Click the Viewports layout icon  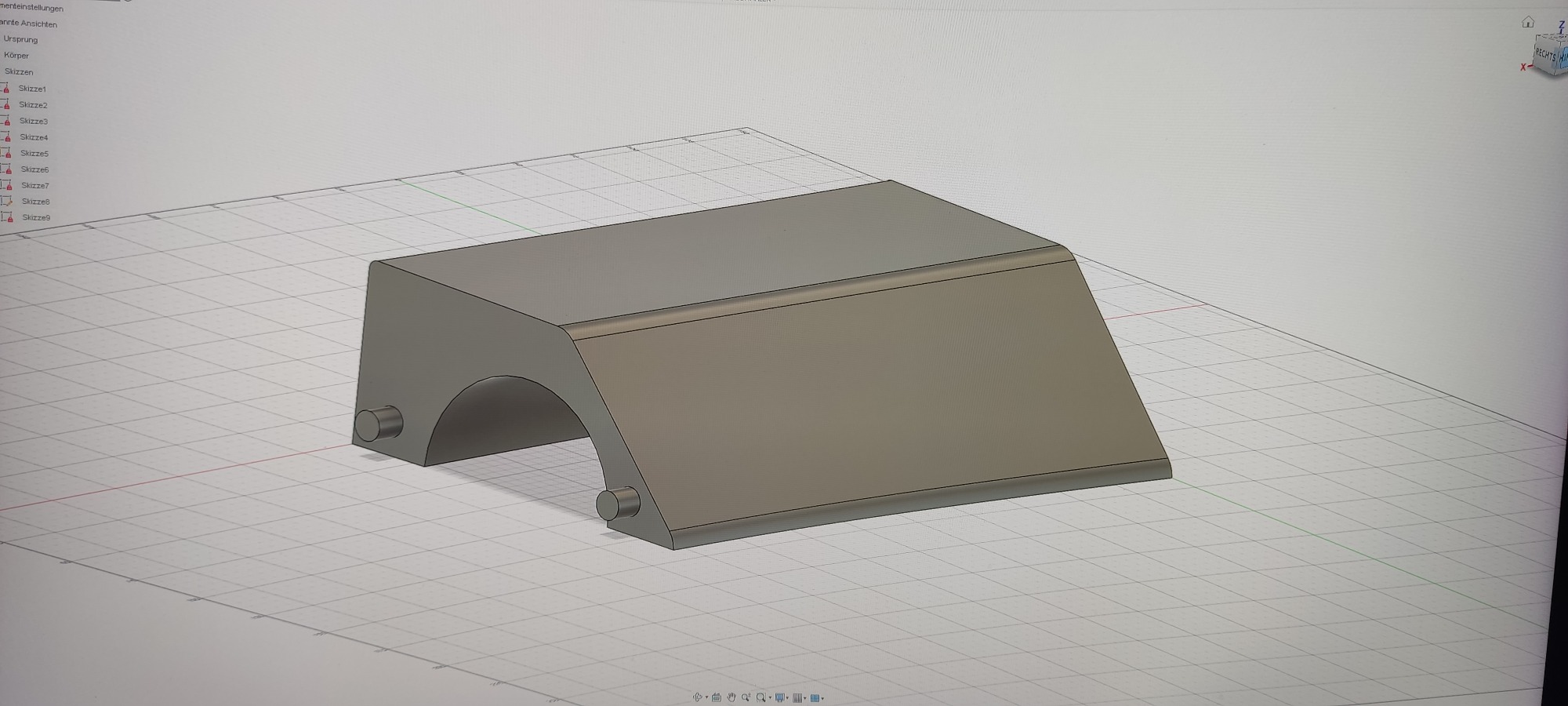pos(815,697)
